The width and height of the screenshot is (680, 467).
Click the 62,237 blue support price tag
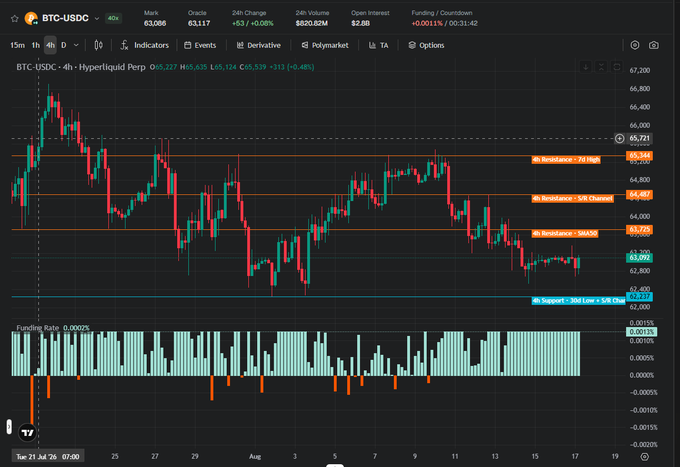click(x=639, y=297)
